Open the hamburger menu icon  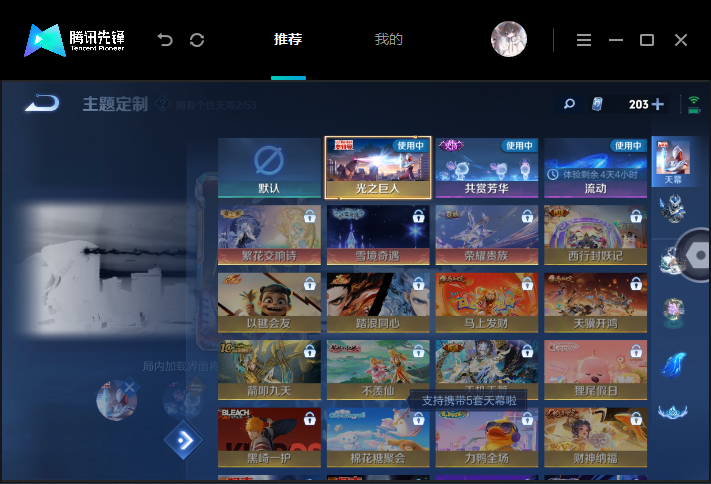point(584,40)
